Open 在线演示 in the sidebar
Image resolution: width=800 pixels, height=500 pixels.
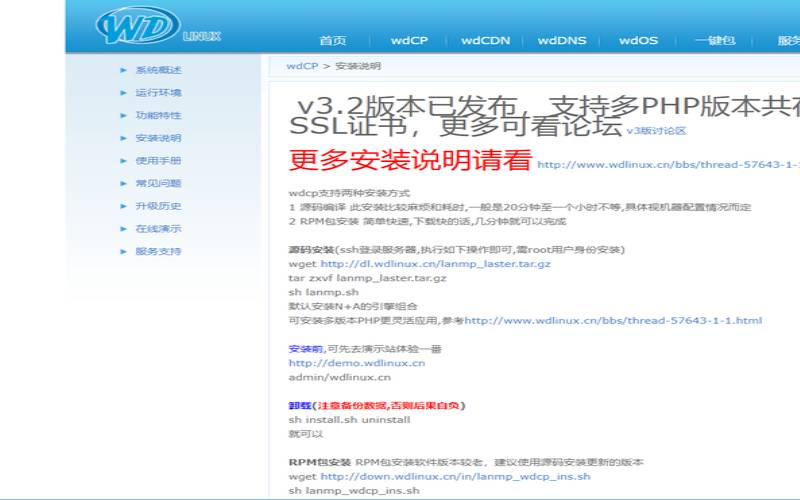tap(158, 229)
